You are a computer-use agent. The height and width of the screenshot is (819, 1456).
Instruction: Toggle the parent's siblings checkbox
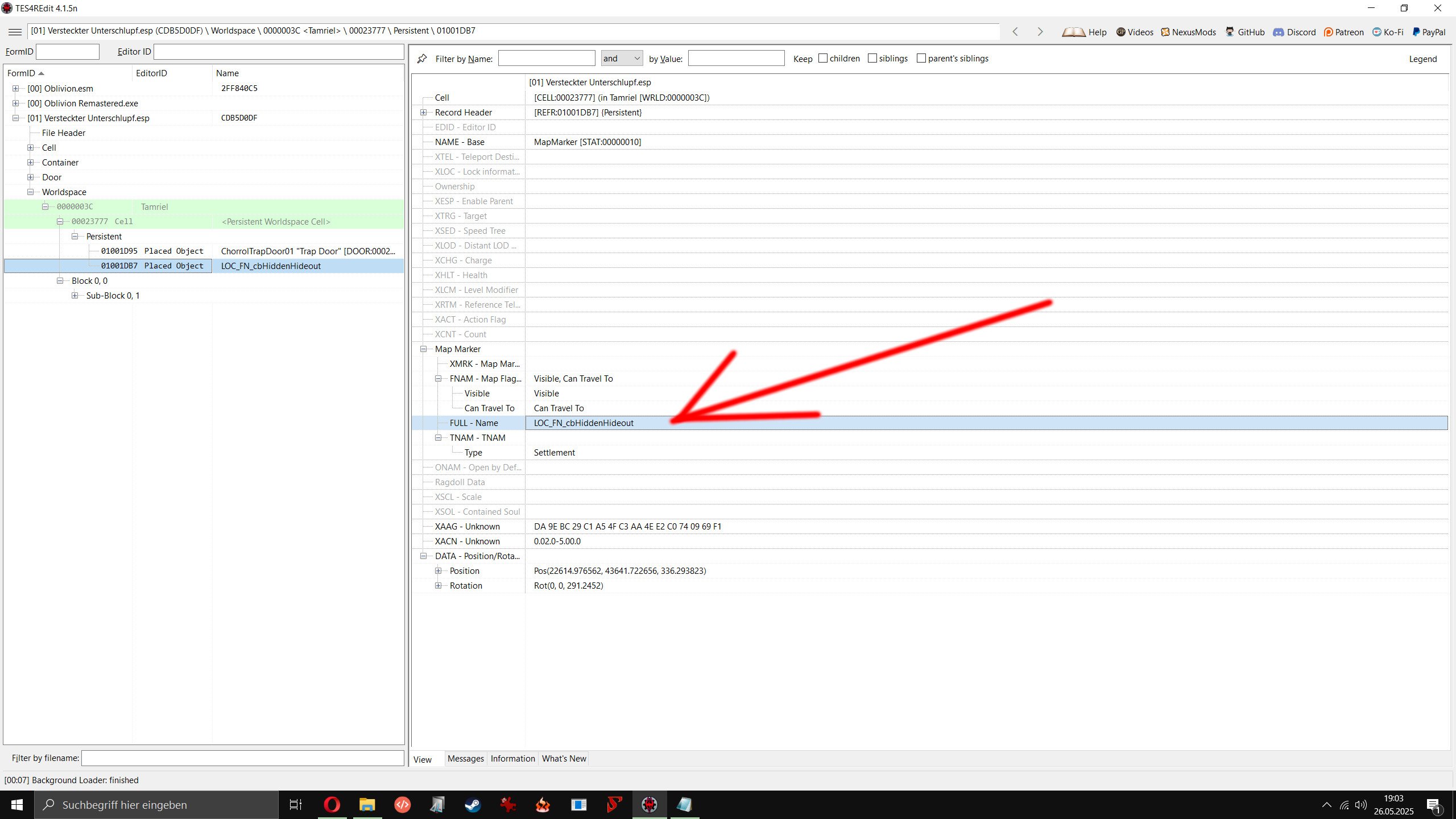coord(921,59)
